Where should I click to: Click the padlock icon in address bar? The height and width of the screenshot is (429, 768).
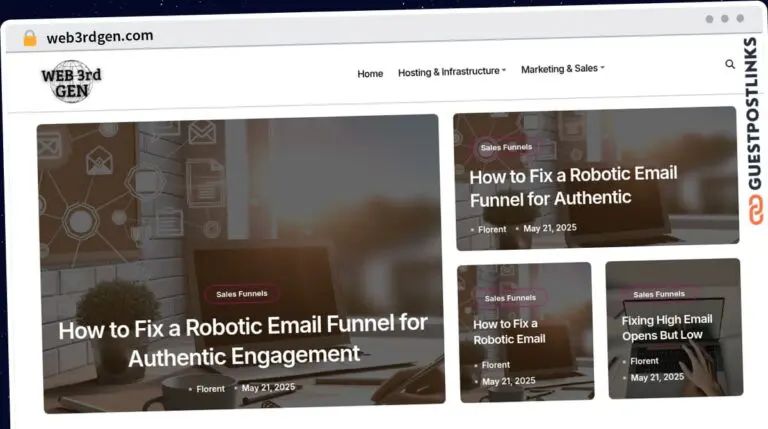pyautogui.click(x=29, y=38)
